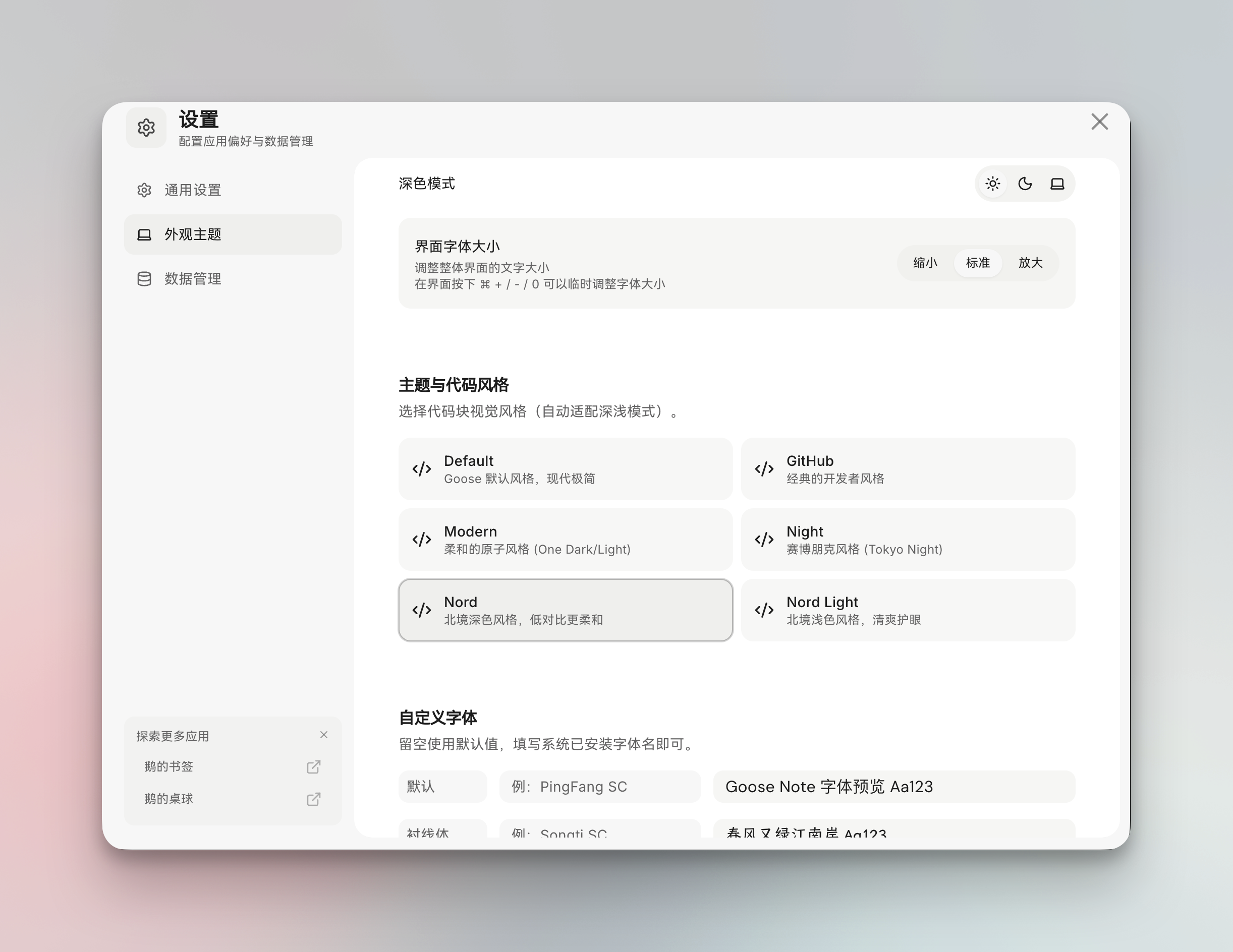Set interface font size to 标准
This screenshot has width=1233, height=952.
pos(977,263)
